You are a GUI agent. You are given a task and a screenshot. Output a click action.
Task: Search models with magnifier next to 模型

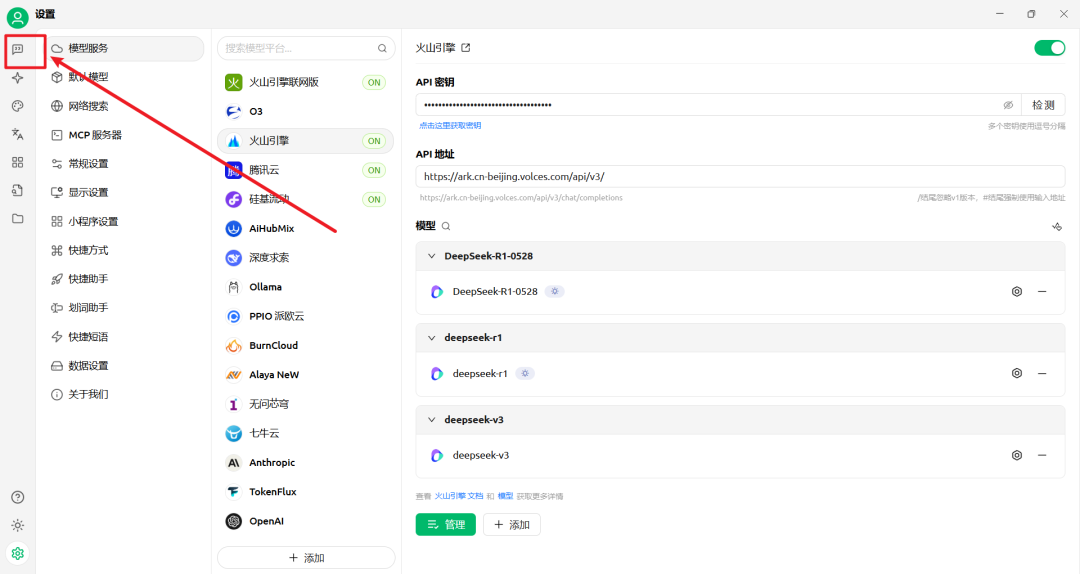coord(446,226)
